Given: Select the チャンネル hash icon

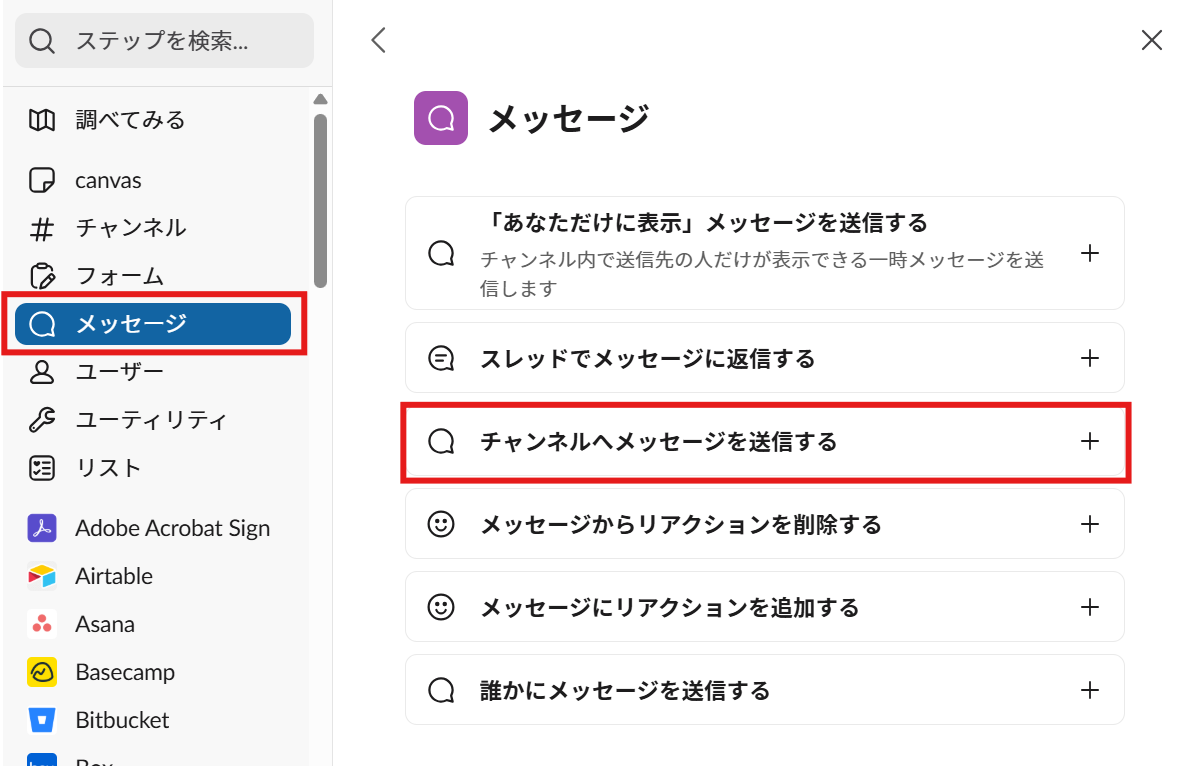Looking at the screenshot, I should click(42, 229).
